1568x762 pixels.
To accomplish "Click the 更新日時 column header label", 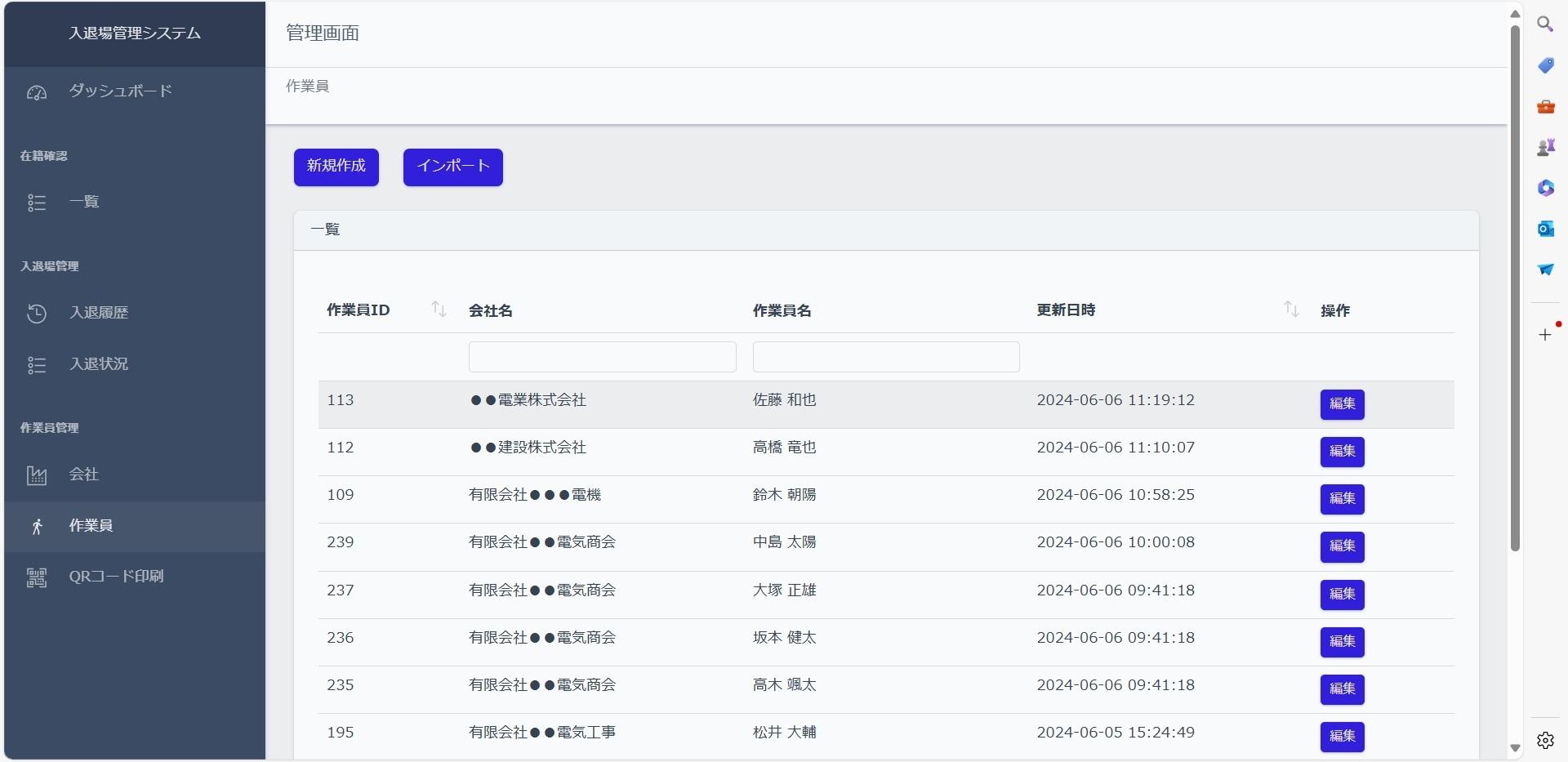I will 1067,310.
